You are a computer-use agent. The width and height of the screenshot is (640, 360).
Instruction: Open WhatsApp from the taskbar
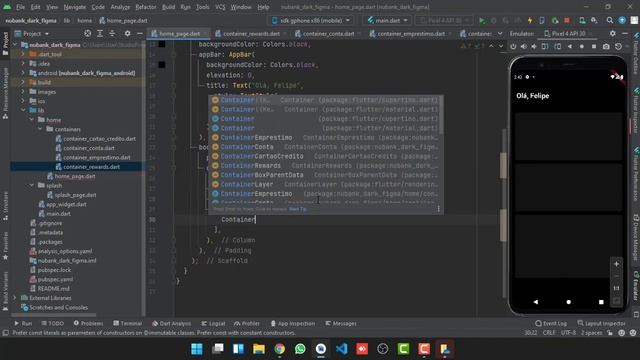point(300,349)
